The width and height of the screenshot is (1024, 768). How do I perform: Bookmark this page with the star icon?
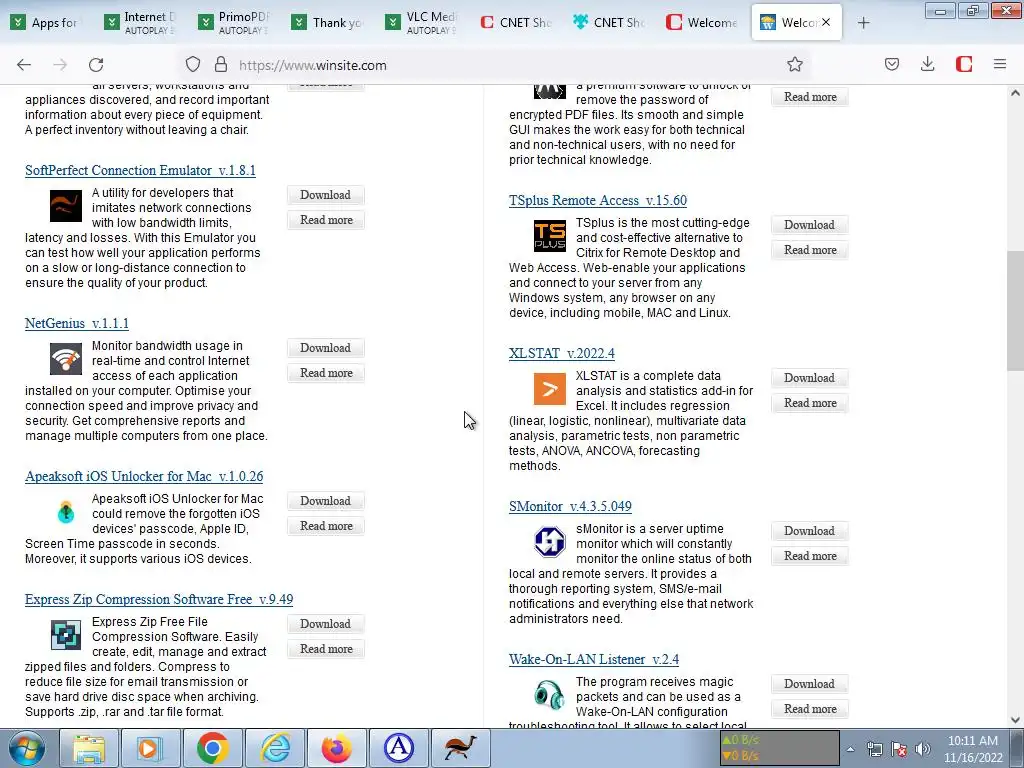pos(795,65)
